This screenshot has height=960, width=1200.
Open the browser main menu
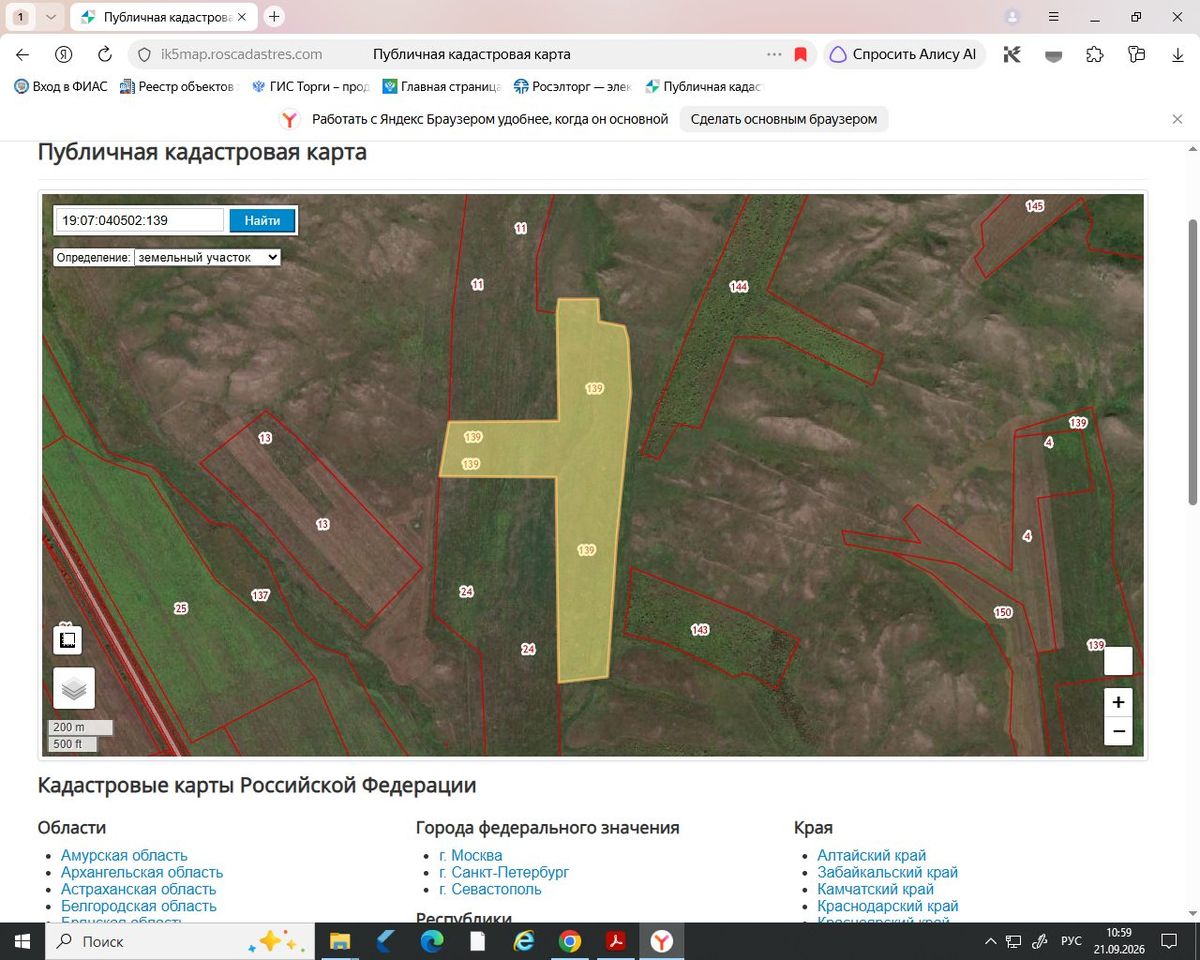coord(1053,17)
